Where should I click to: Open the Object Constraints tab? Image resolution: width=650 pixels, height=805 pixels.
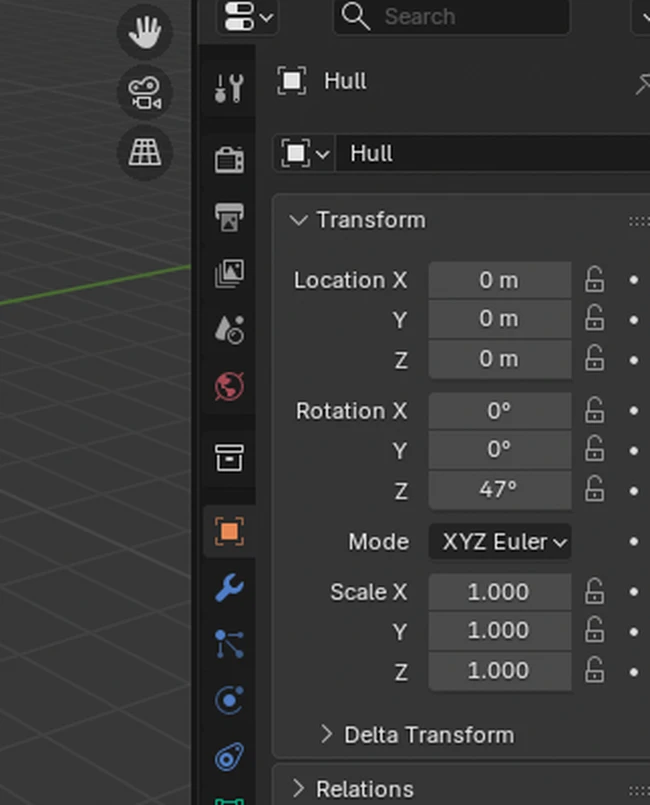(x=229, y=757)
